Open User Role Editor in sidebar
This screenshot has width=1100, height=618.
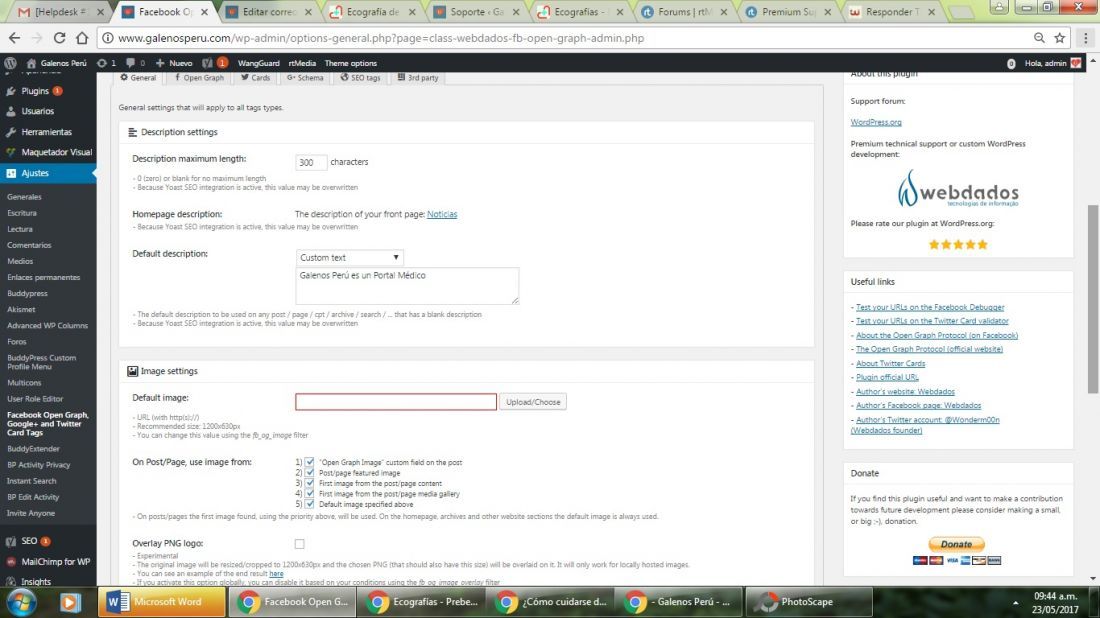pyautogui.click(x=35, y=399)
